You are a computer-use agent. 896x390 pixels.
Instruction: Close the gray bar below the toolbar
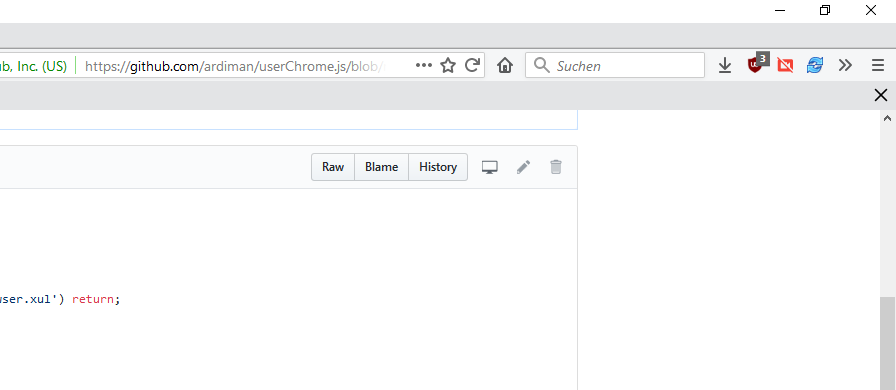coord(881,95)
